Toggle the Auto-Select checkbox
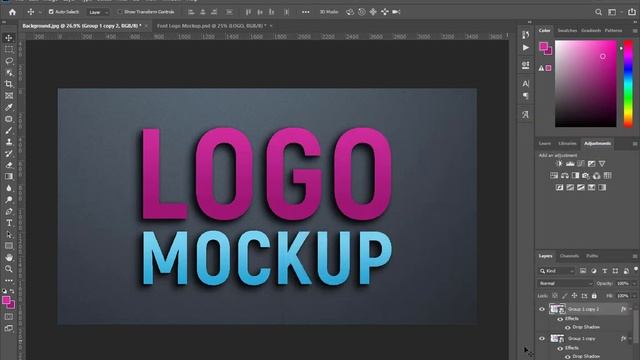Screen dimensions: 640x360 [x=51, y=12]
